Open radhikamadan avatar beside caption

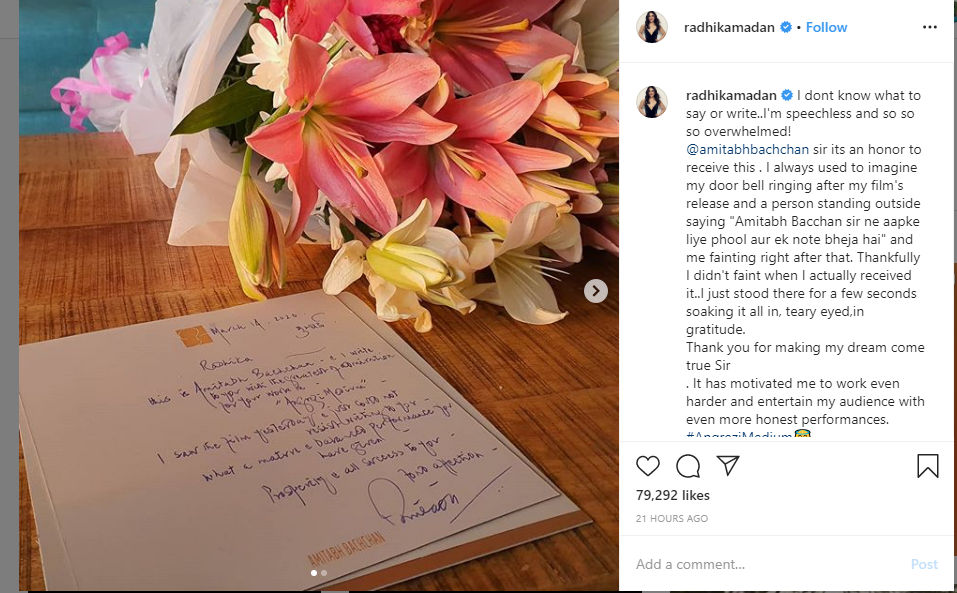pos(651,101)
